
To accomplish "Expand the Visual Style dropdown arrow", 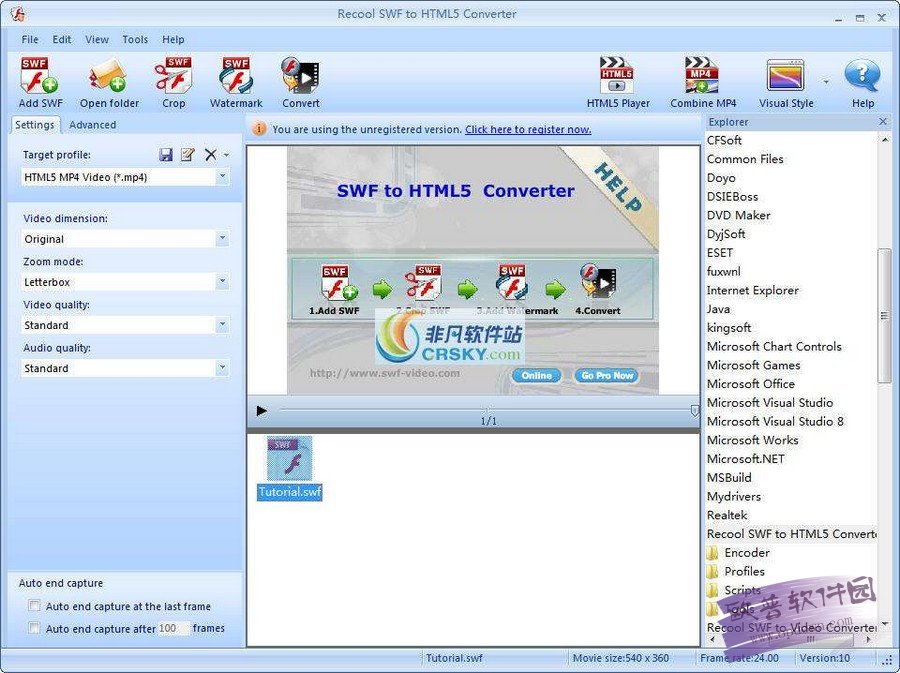I will [x=826, y=82].
